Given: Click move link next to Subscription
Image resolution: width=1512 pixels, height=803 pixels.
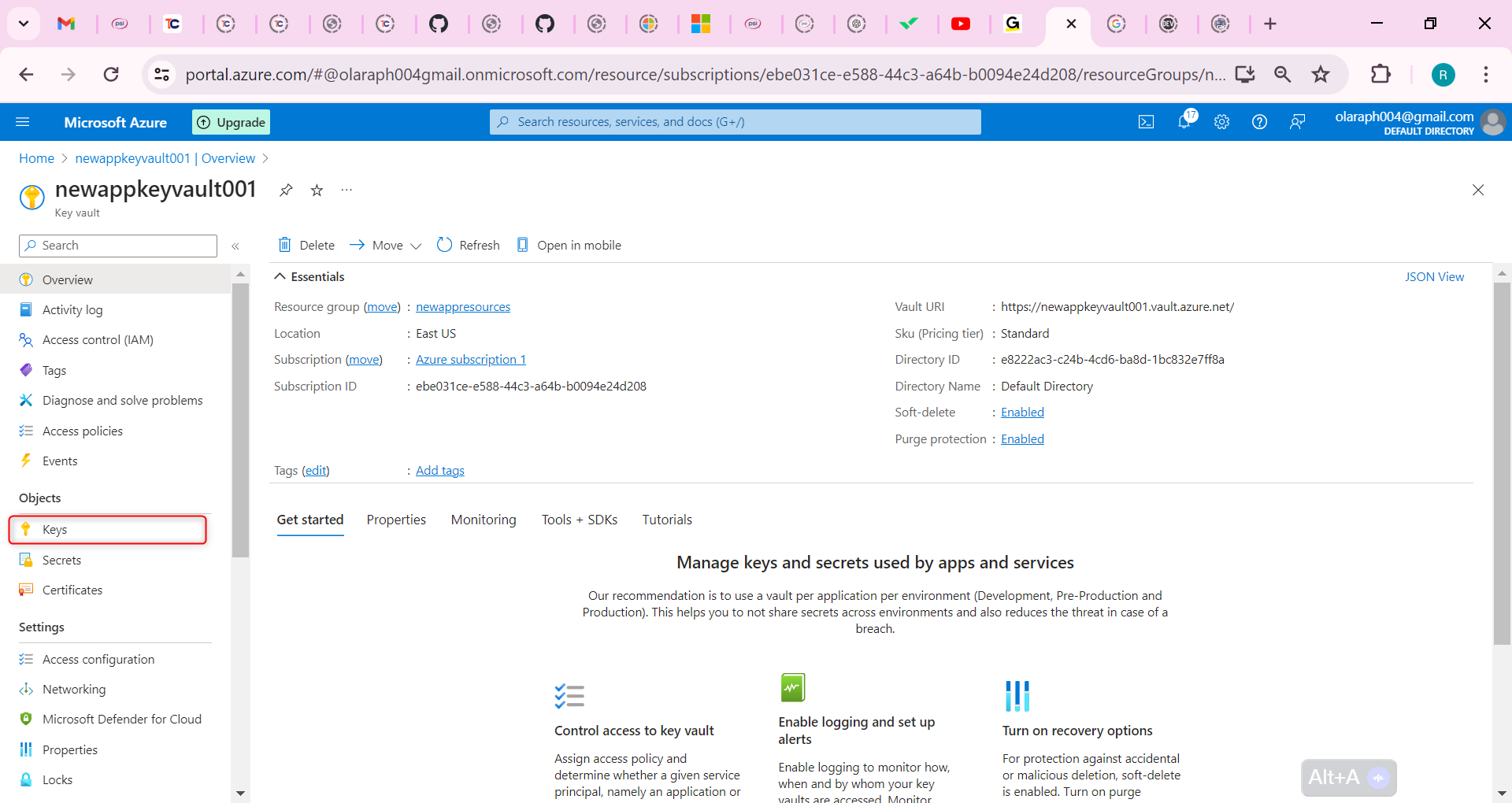Looking at the screenshot, I should point(365,360).
